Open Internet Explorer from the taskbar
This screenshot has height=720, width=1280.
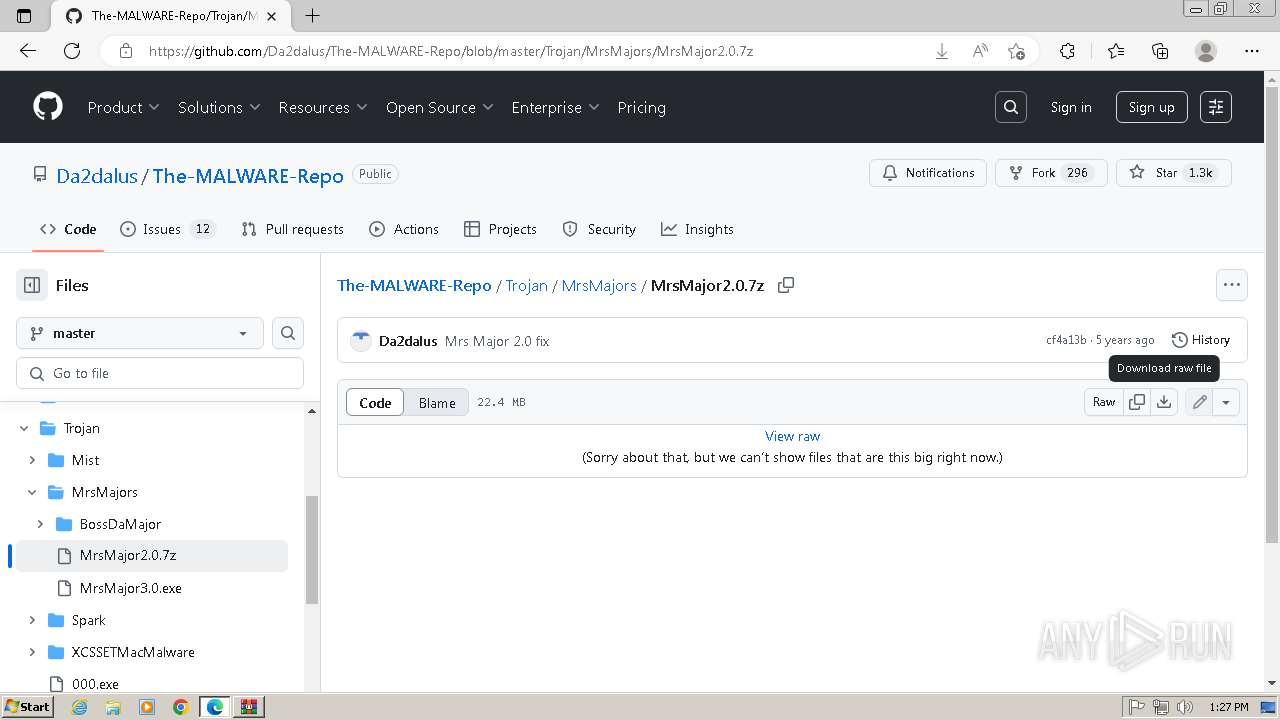79,707
